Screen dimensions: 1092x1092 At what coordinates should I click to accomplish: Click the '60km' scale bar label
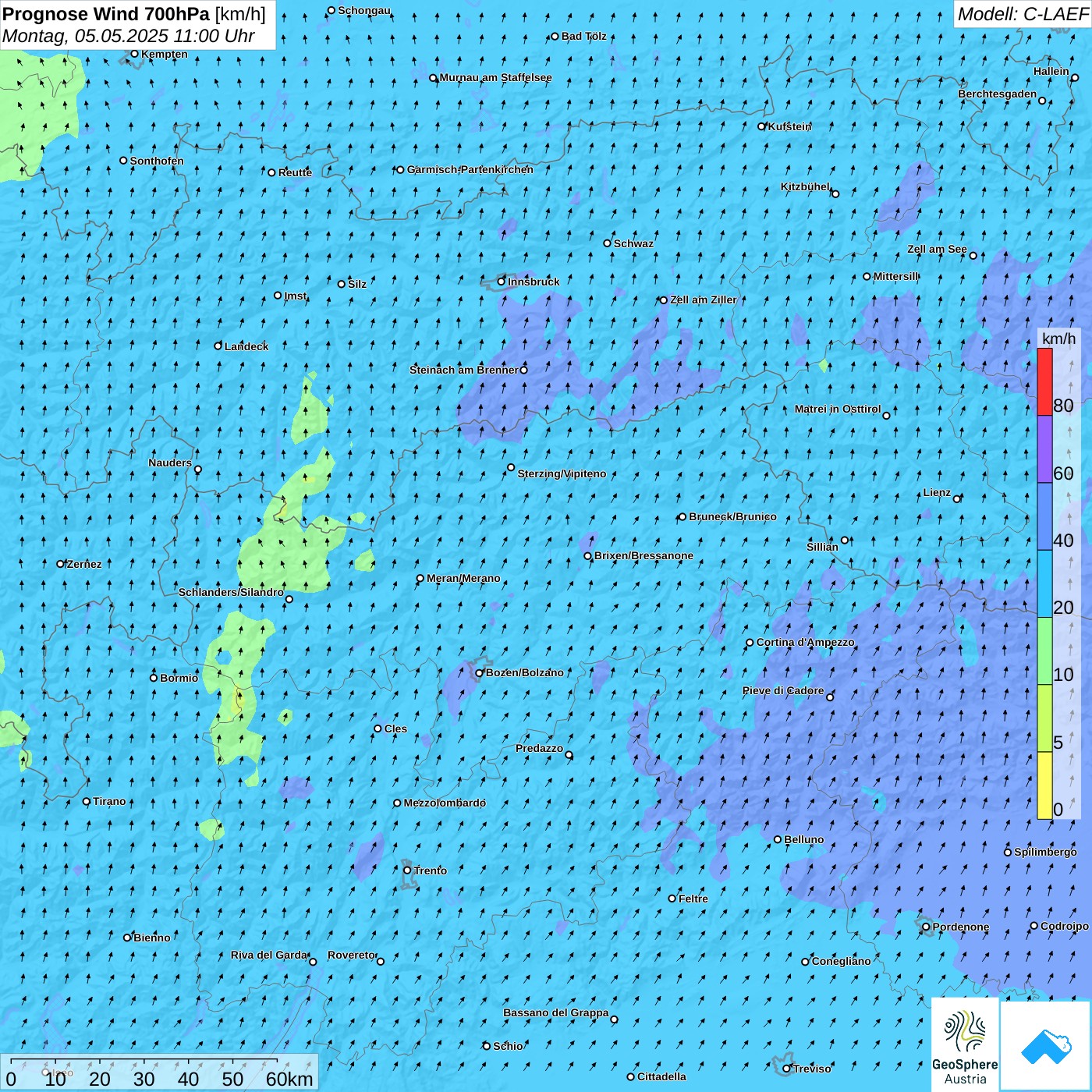click(289, 1079)
